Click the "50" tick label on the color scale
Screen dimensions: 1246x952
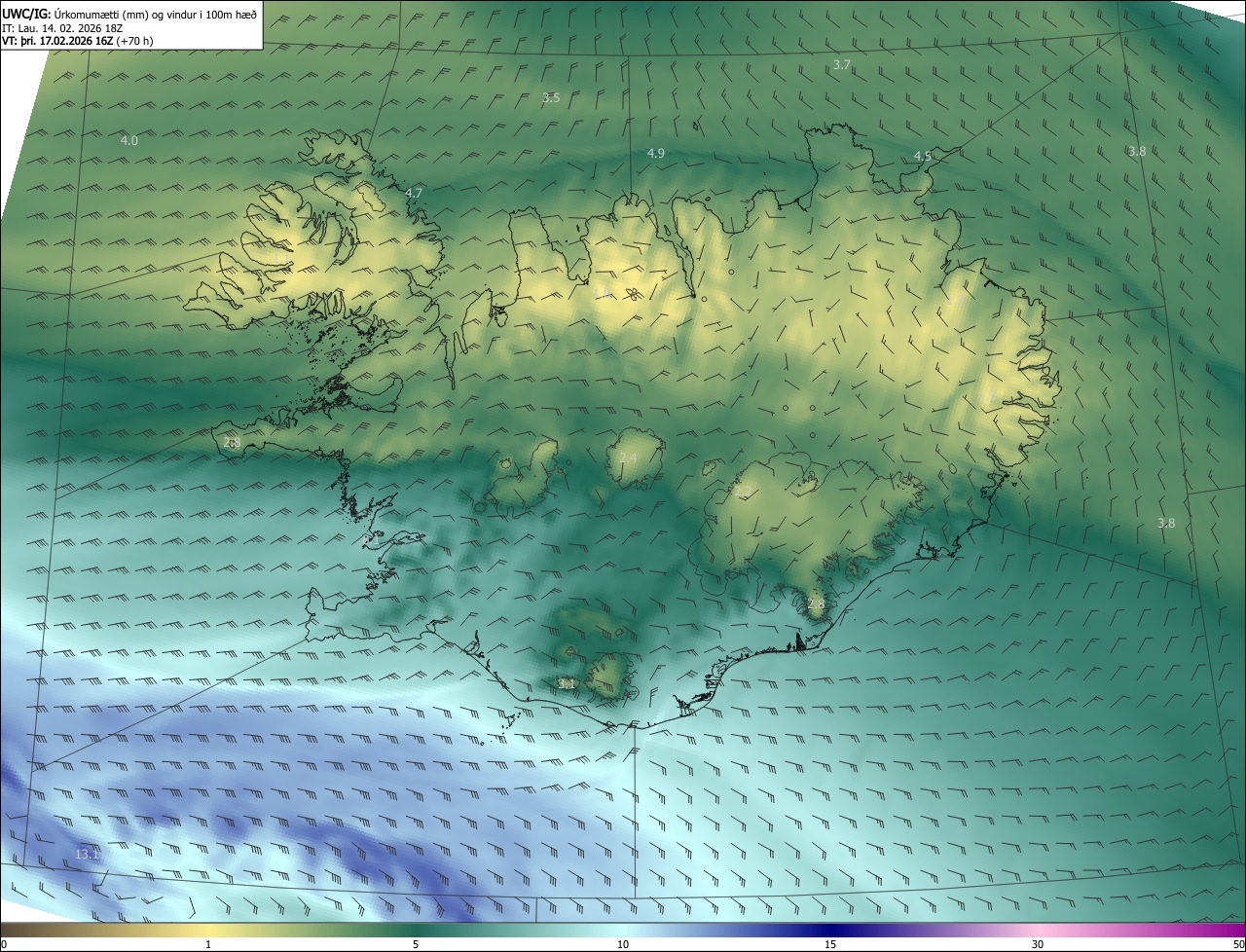(x=1238, y=944)
